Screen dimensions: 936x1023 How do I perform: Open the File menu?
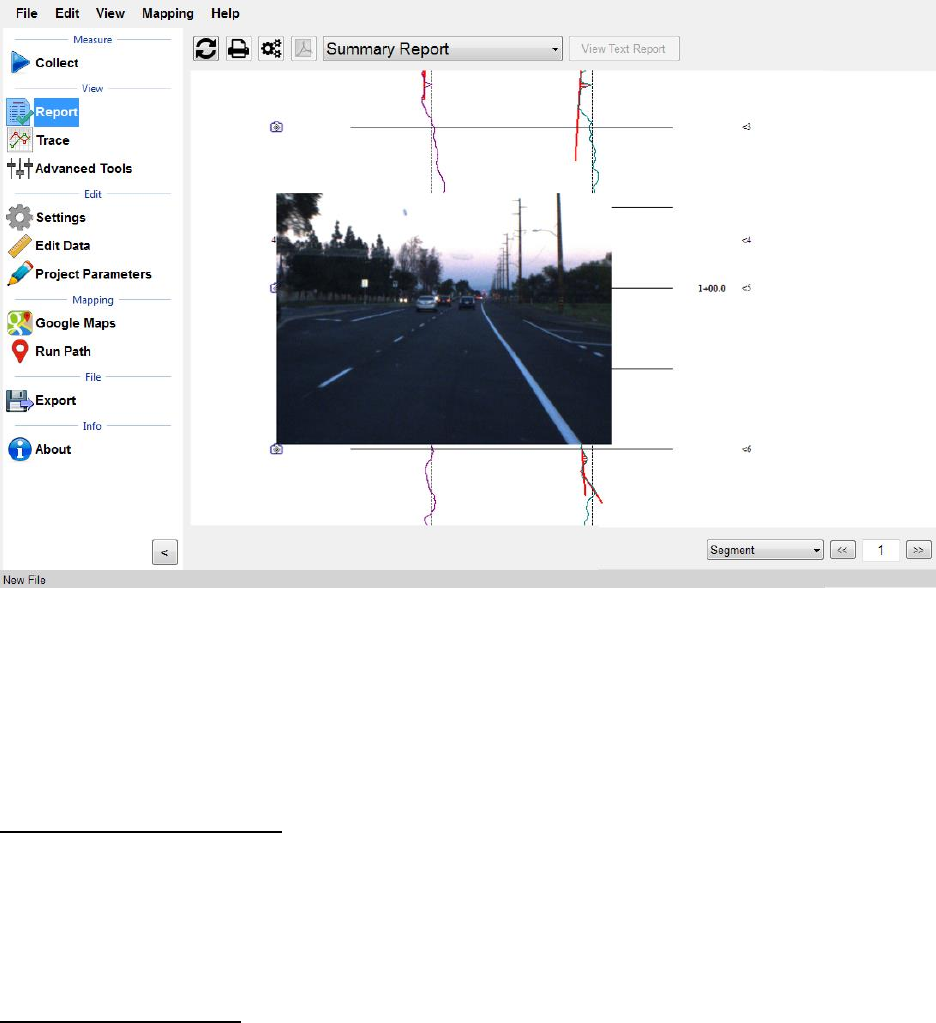tap(27, 13)
